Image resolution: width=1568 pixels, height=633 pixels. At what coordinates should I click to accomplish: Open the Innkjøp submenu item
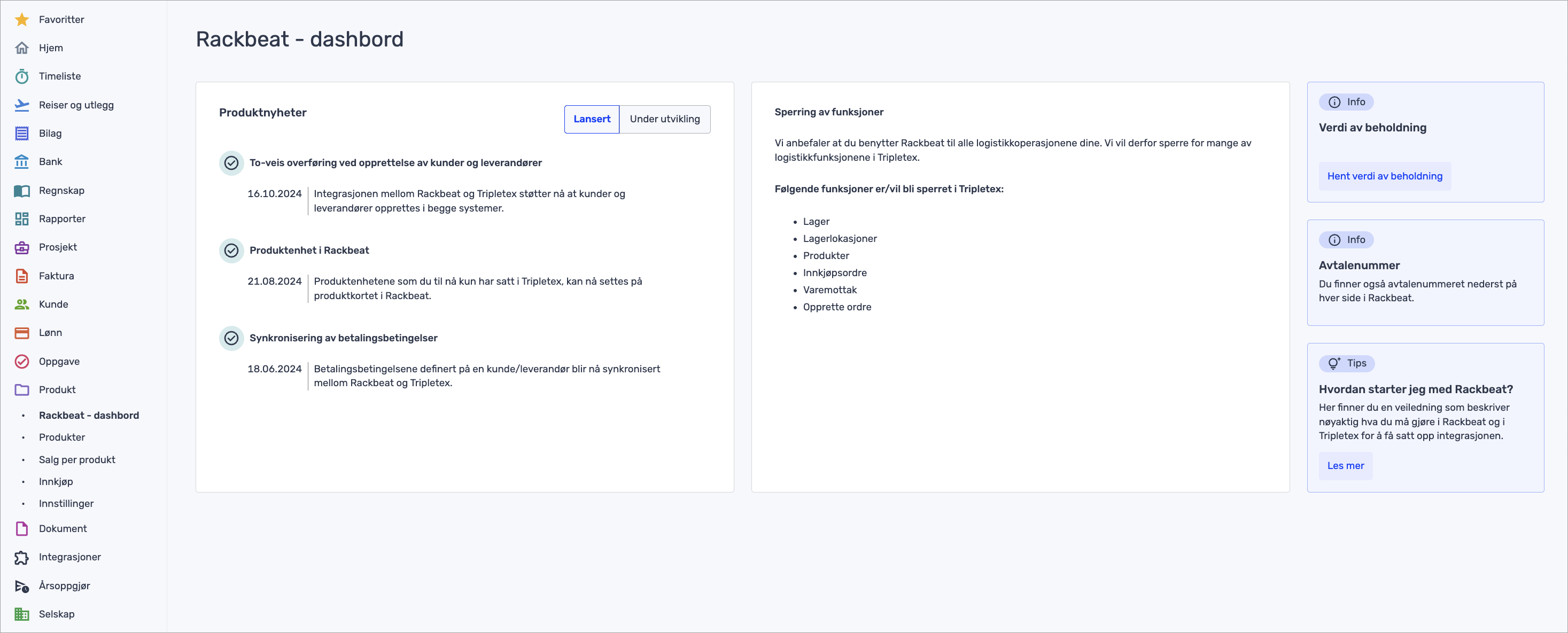point(56,481)
